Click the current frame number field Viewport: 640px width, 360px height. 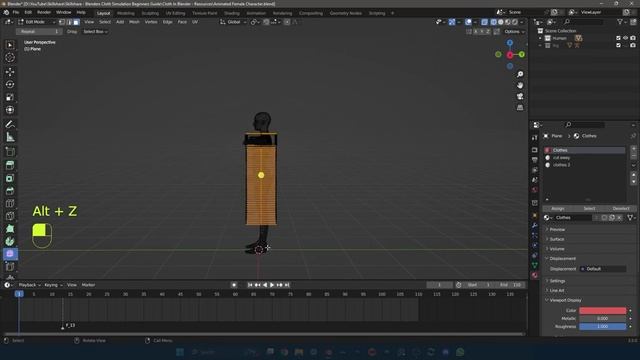(x=440, y=285)
